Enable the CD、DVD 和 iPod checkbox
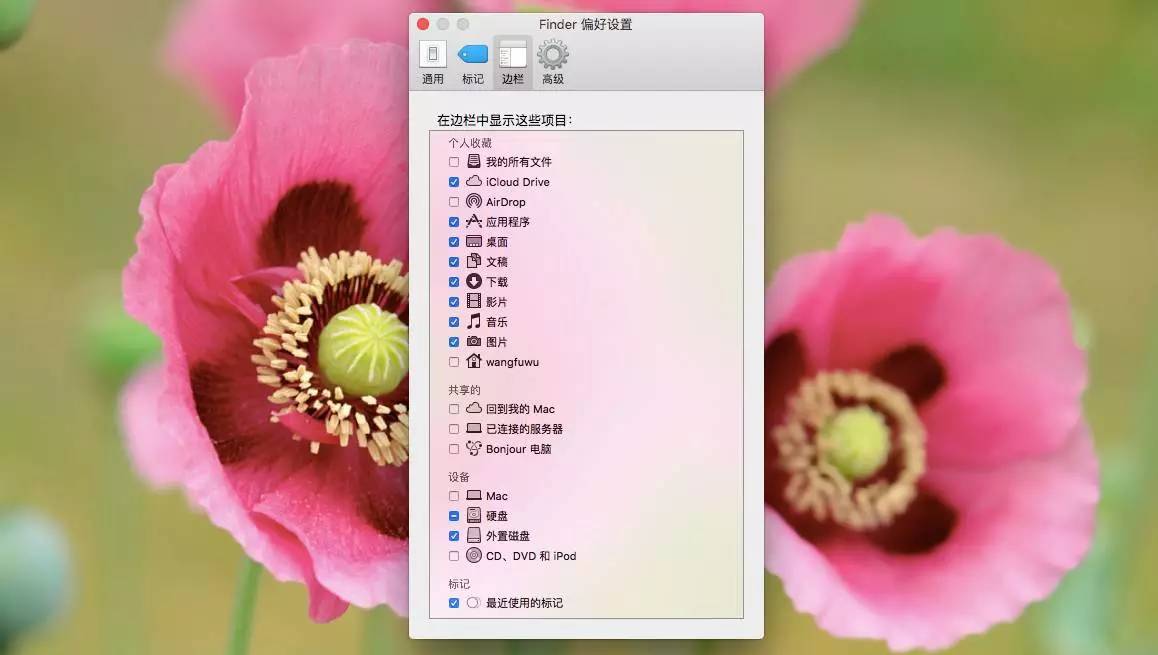This screenshot has width=1158, height=655. (454, 556)
